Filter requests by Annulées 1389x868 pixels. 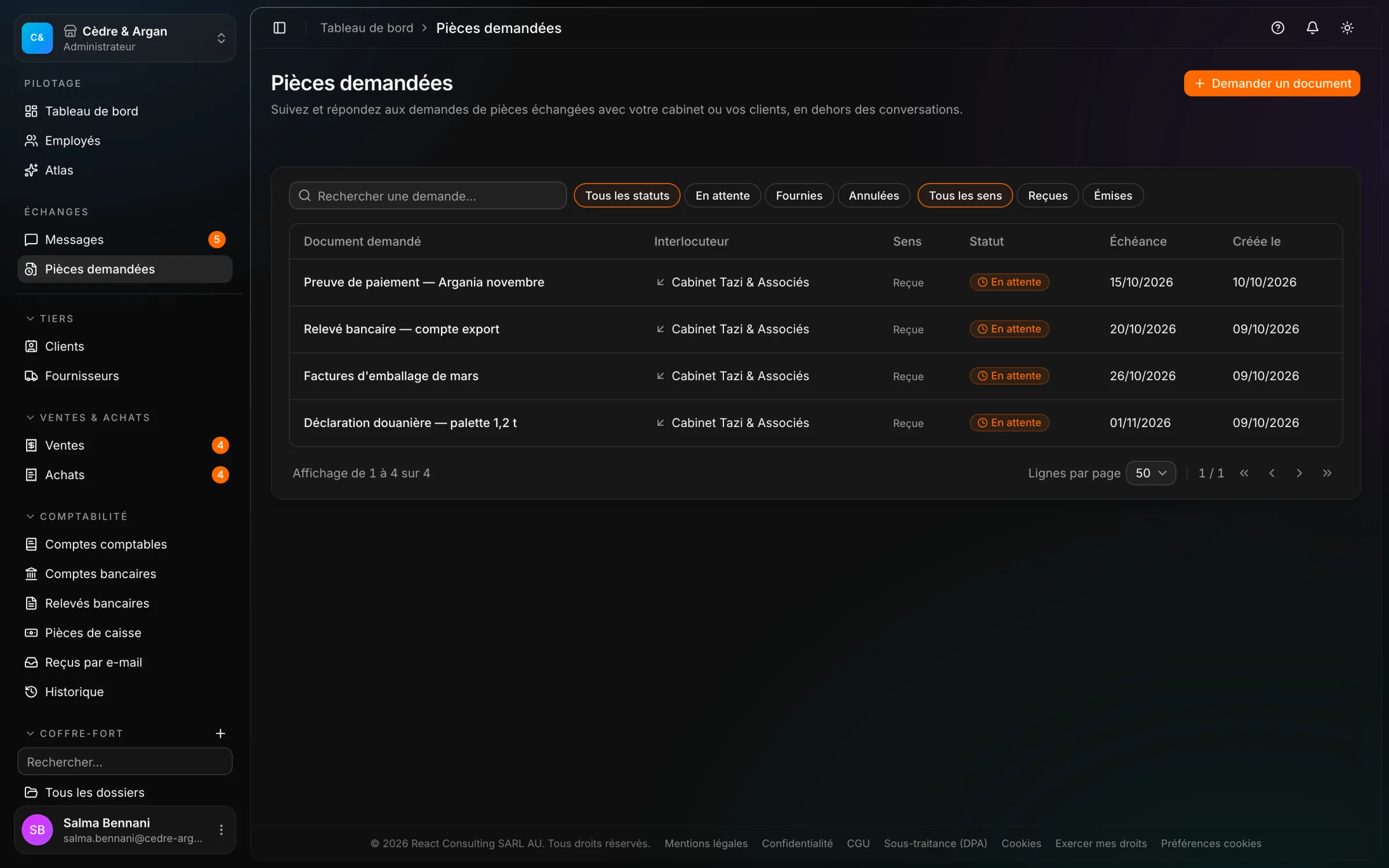point(873,196)
